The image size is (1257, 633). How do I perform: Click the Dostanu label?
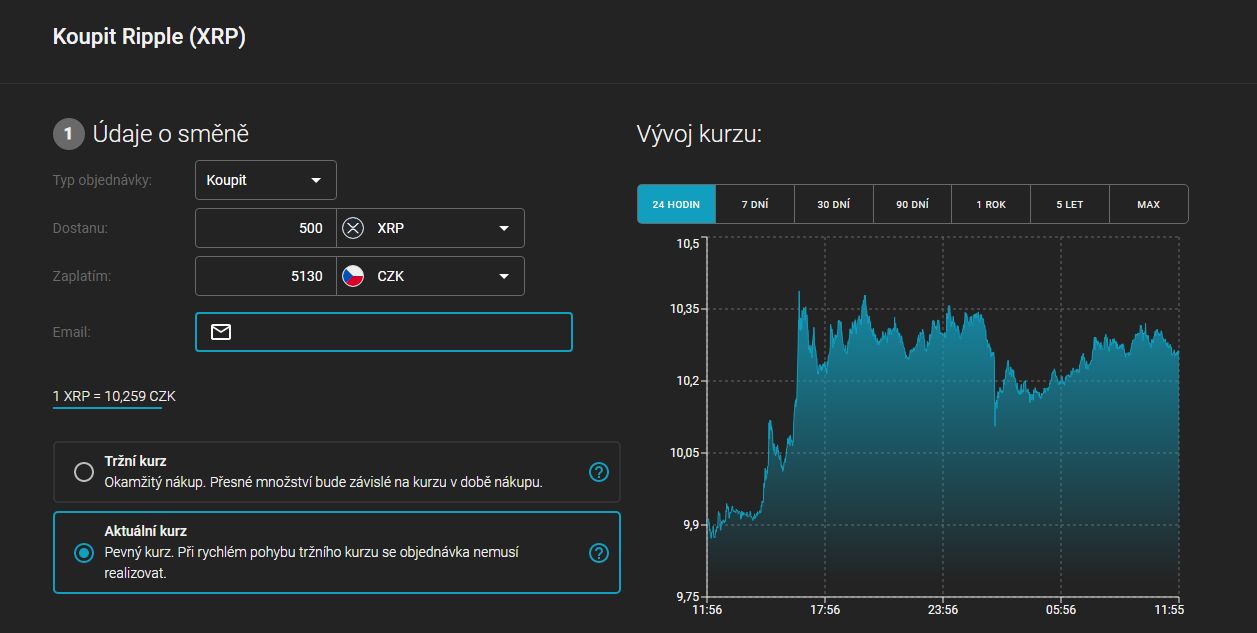80,228
